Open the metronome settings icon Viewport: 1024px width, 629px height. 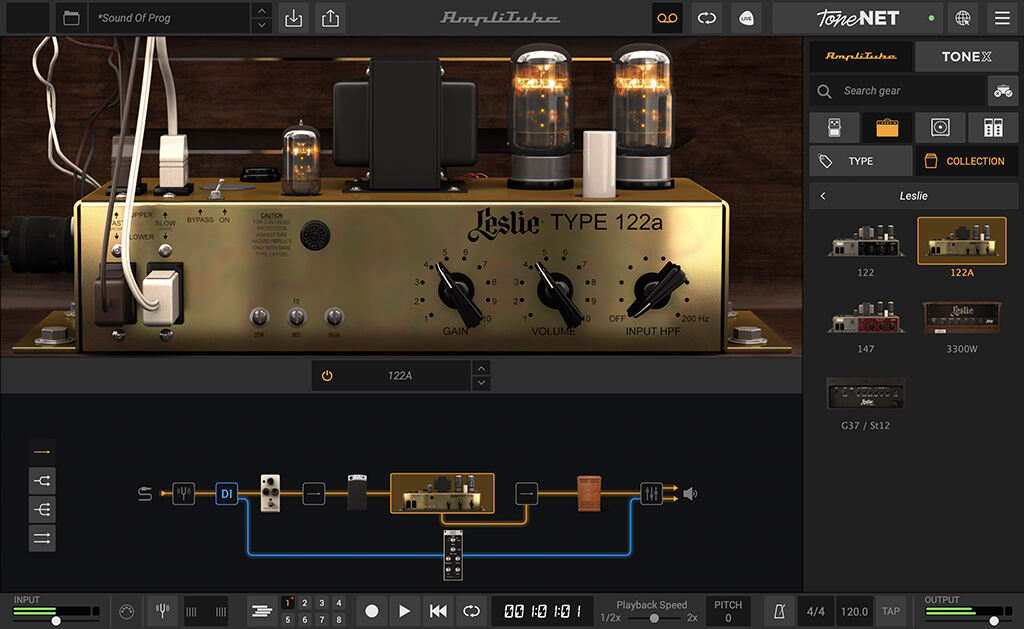[779, 610]
